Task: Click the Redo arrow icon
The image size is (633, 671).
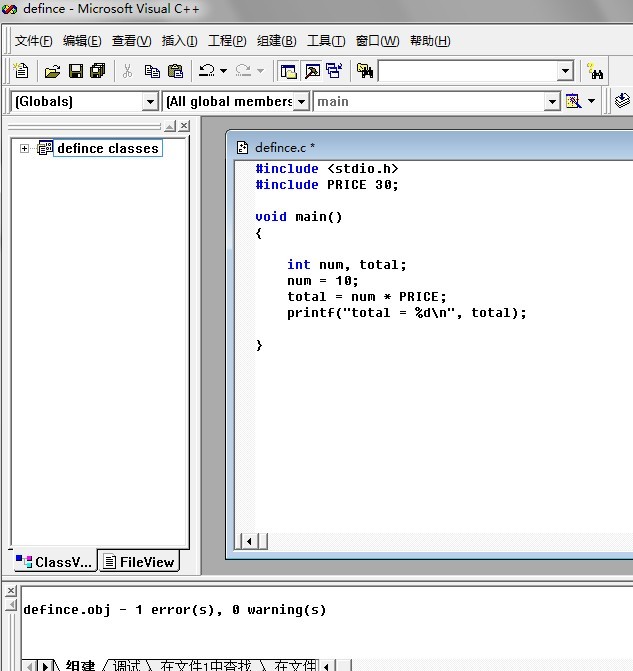Action: tap(243, 71)
